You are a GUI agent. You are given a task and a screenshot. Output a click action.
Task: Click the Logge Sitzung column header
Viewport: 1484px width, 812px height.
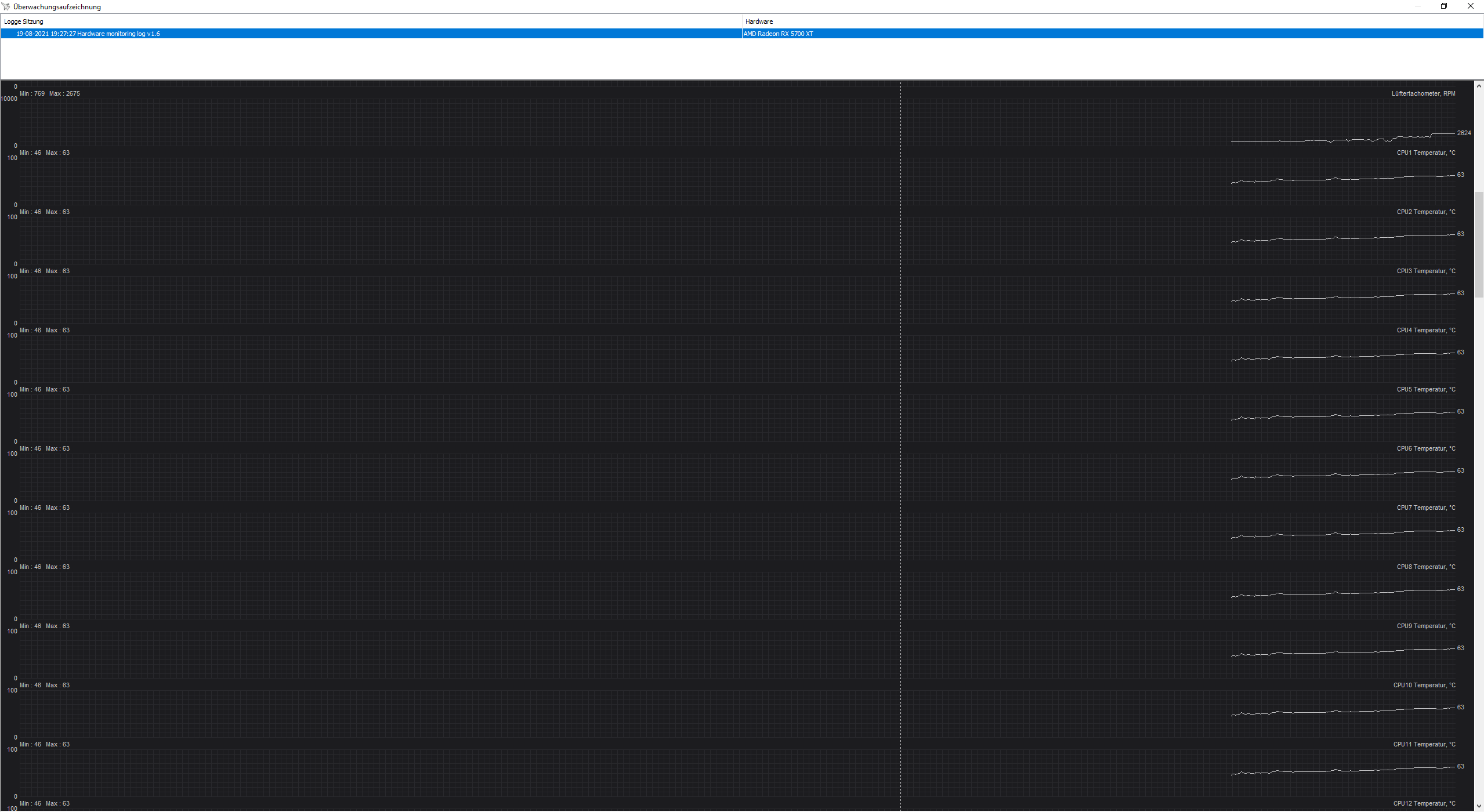25,21
